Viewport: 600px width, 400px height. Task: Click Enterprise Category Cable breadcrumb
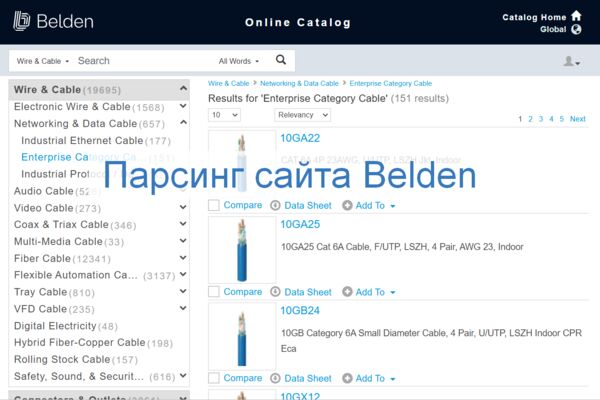390,83
